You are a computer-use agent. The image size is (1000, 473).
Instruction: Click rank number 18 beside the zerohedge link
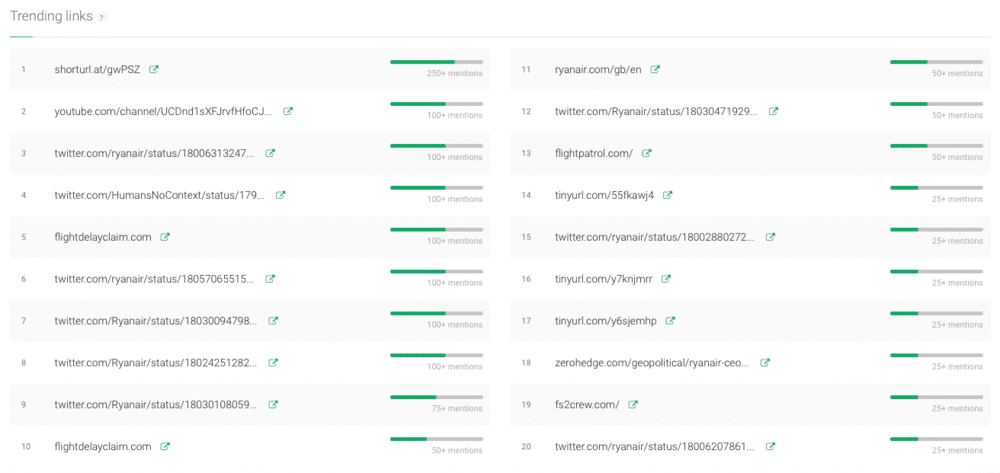(526, 363)
